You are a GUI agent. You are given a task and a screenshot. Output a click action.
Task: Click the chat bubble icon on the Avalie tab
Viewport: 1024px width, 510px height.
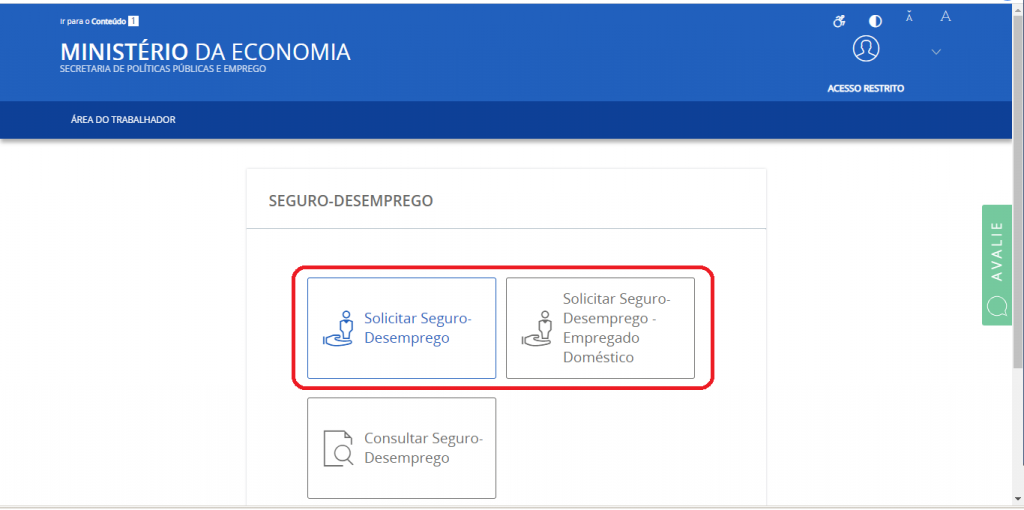point(997,306)
